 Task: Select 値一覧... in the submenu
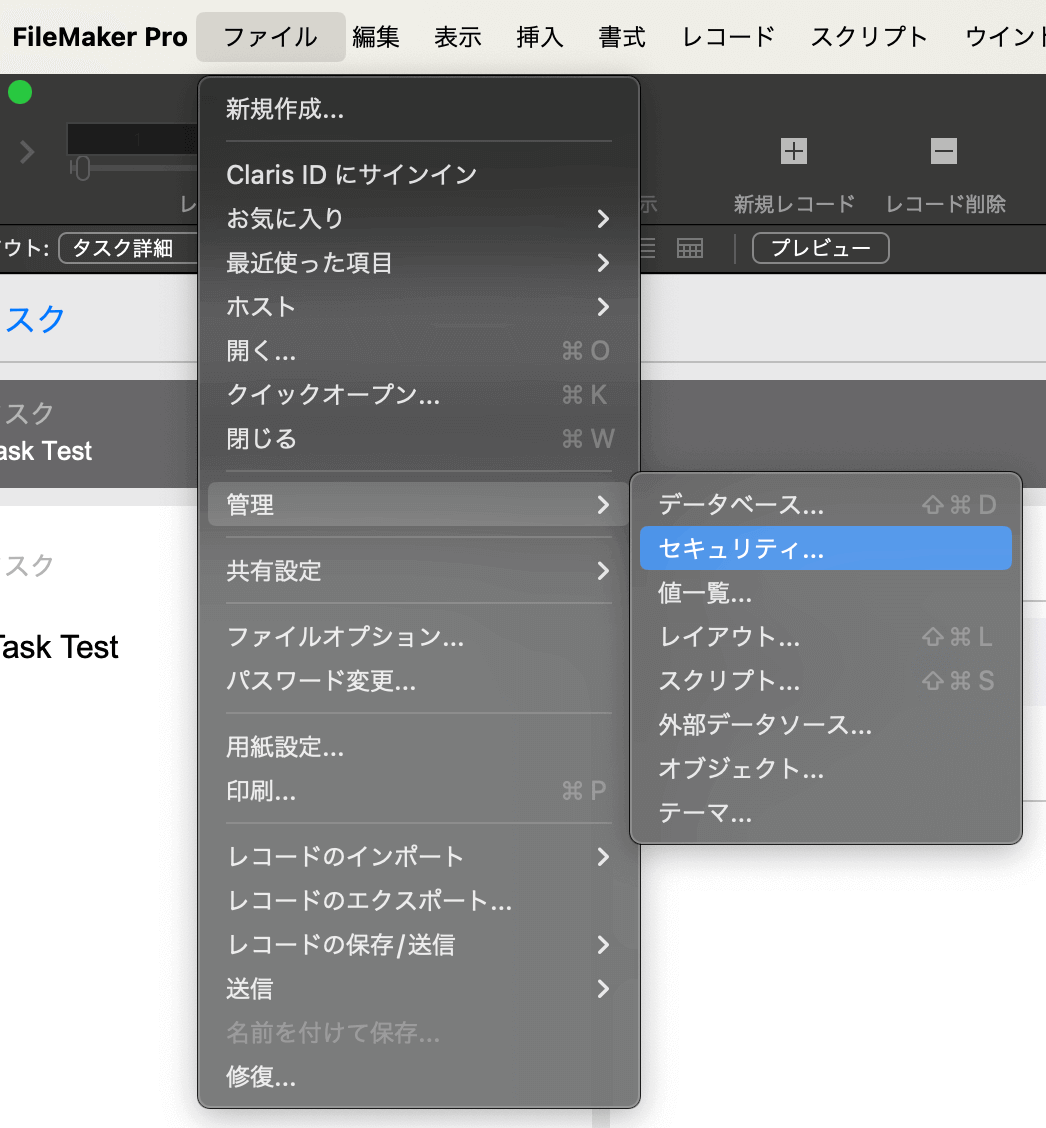coord(826,593)
